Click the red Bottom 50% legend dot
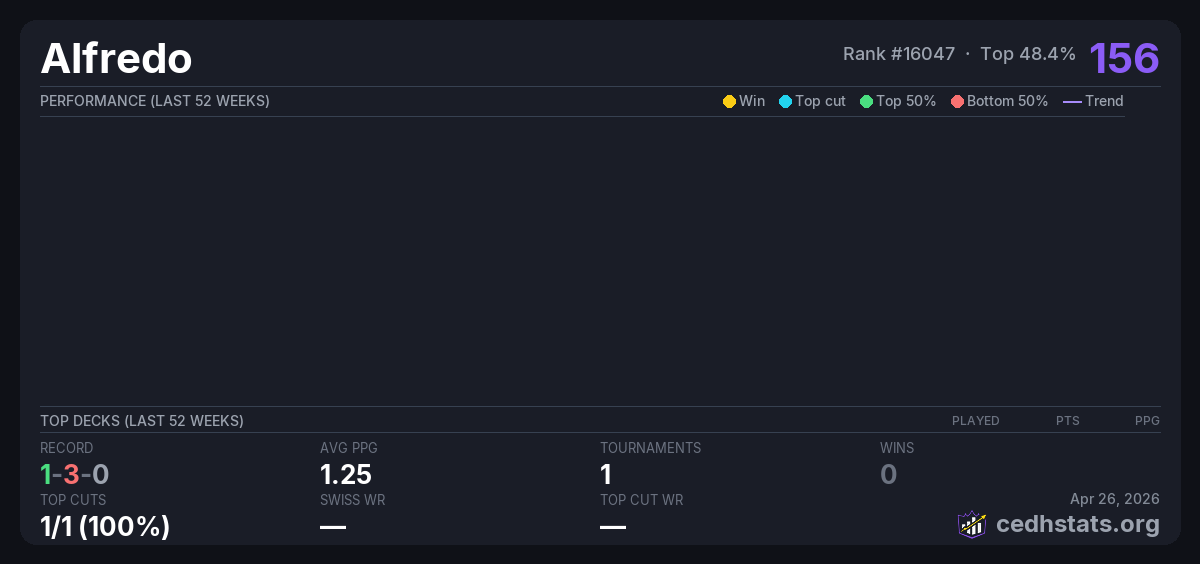The height and width of the screenshot is (564, 1200). [957, 101]
